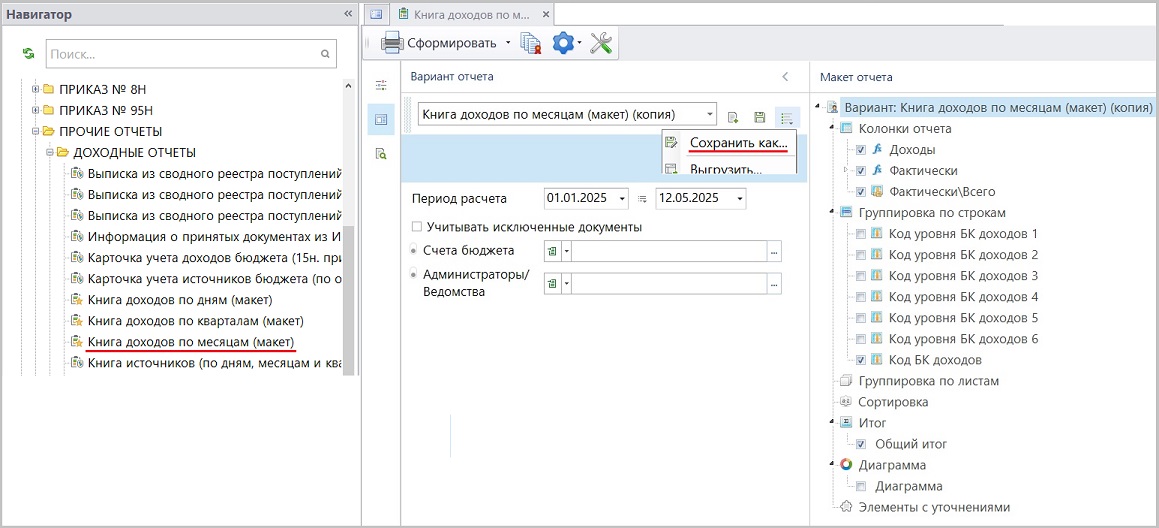Viewport: 1159px width, 528px height.
Task: Collapse the ДОХОДНЫЕ ОТЧЕТЫ folder
Action: (49, 153)
